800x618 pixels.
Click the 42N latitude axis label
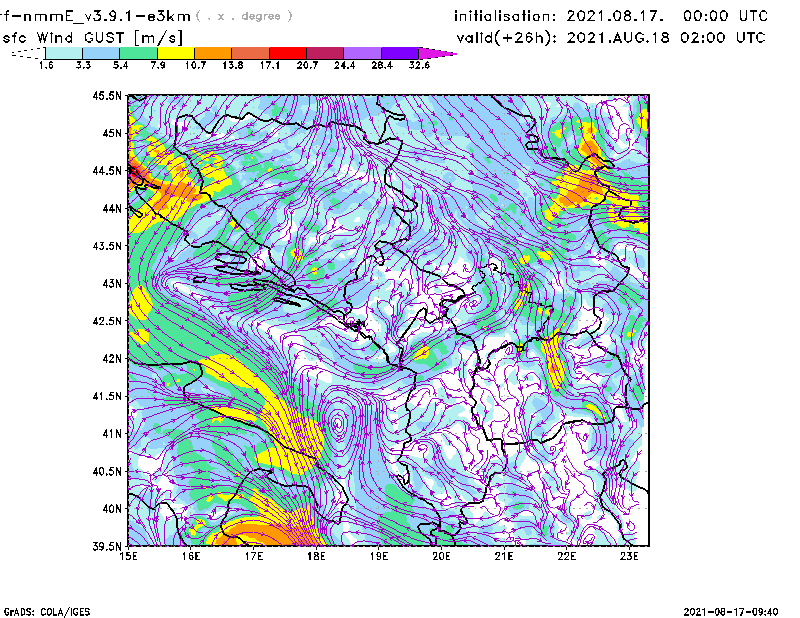[112, 358]
